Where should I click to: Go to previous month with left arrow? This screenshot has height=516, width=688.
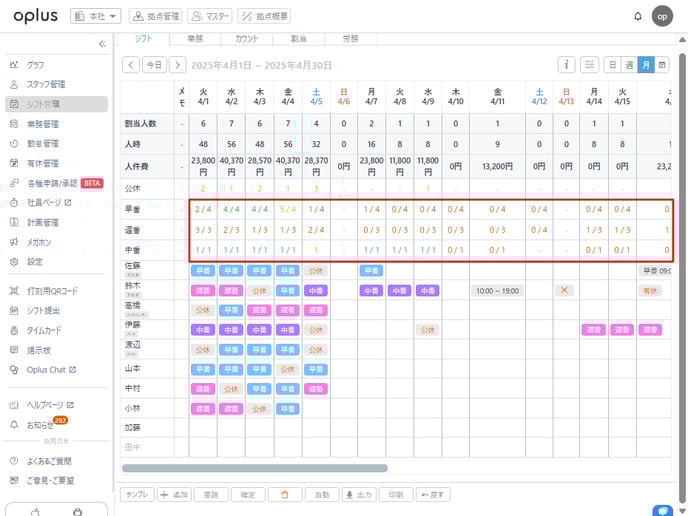[x=131, y=64]
